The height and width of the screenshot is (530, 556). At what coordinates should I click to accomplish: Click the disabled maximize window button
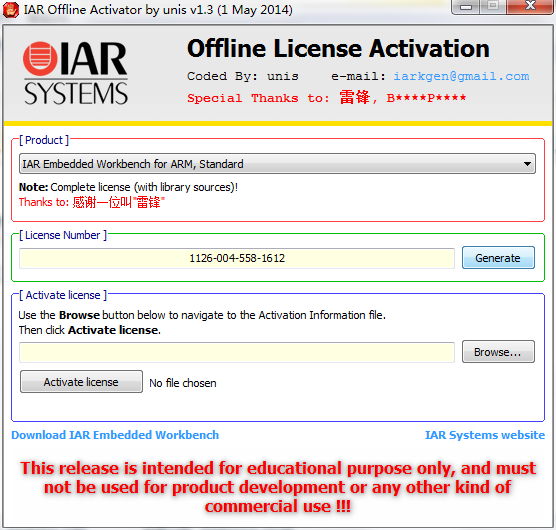coord(493,6)
